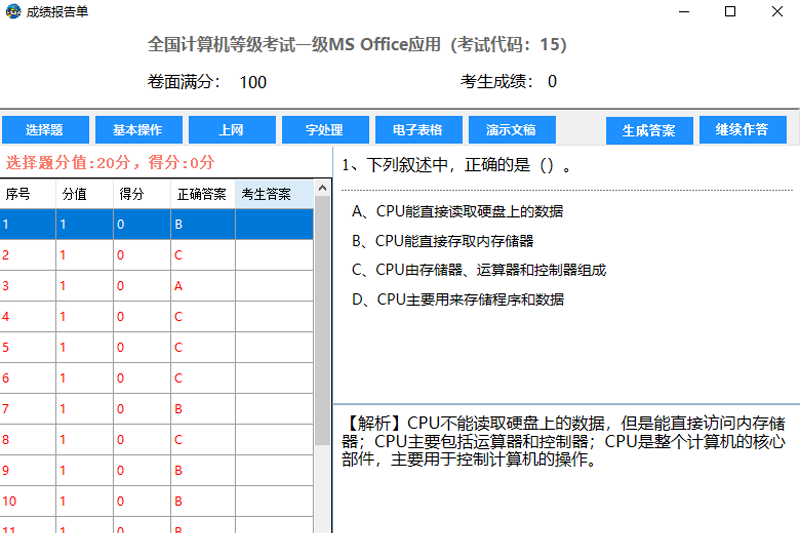
Task: Select question row 5 in table
Action: tap(157, 347)
